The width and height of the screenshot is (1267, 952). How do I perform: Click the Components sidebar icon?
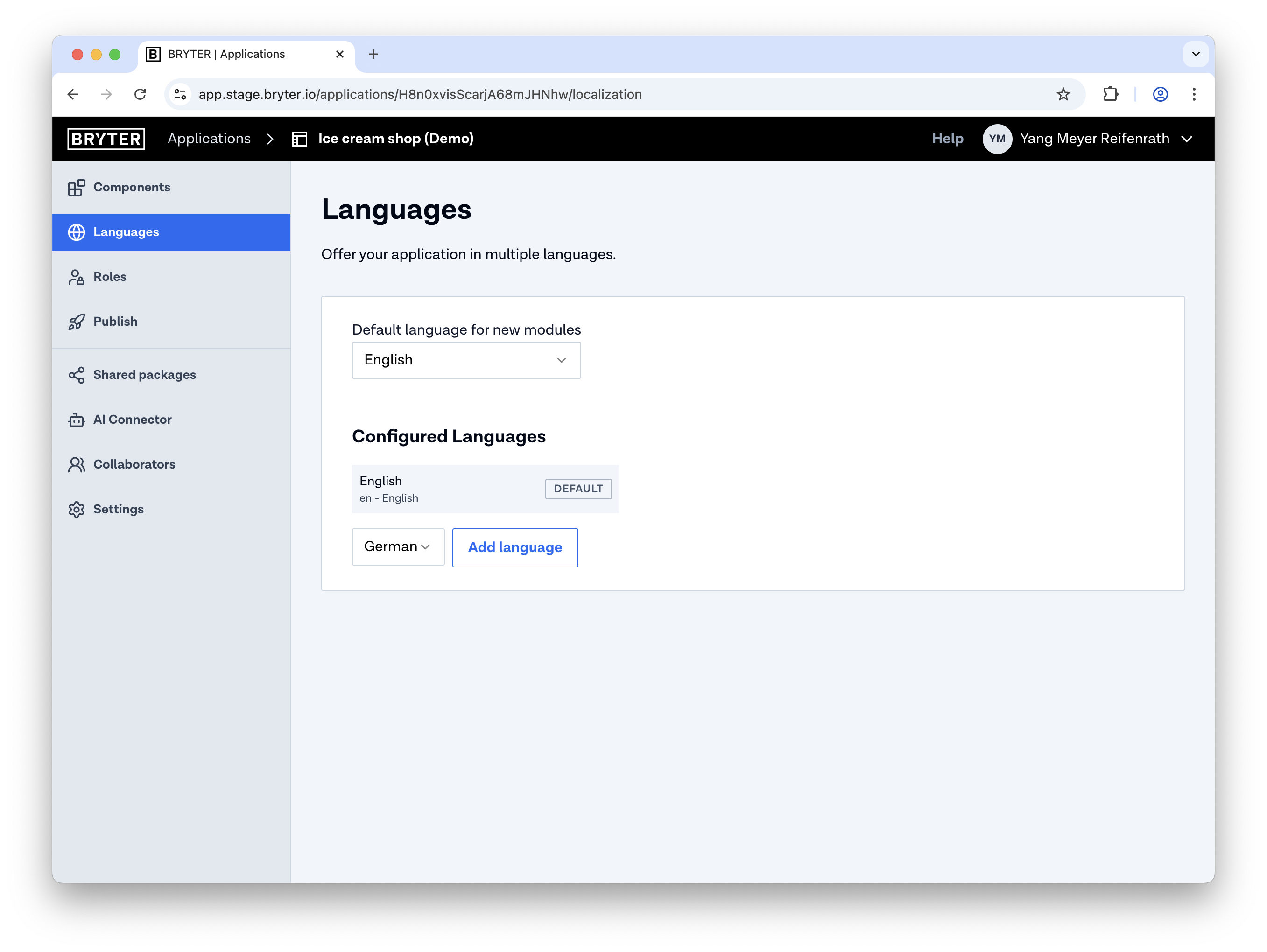point(76,187)
